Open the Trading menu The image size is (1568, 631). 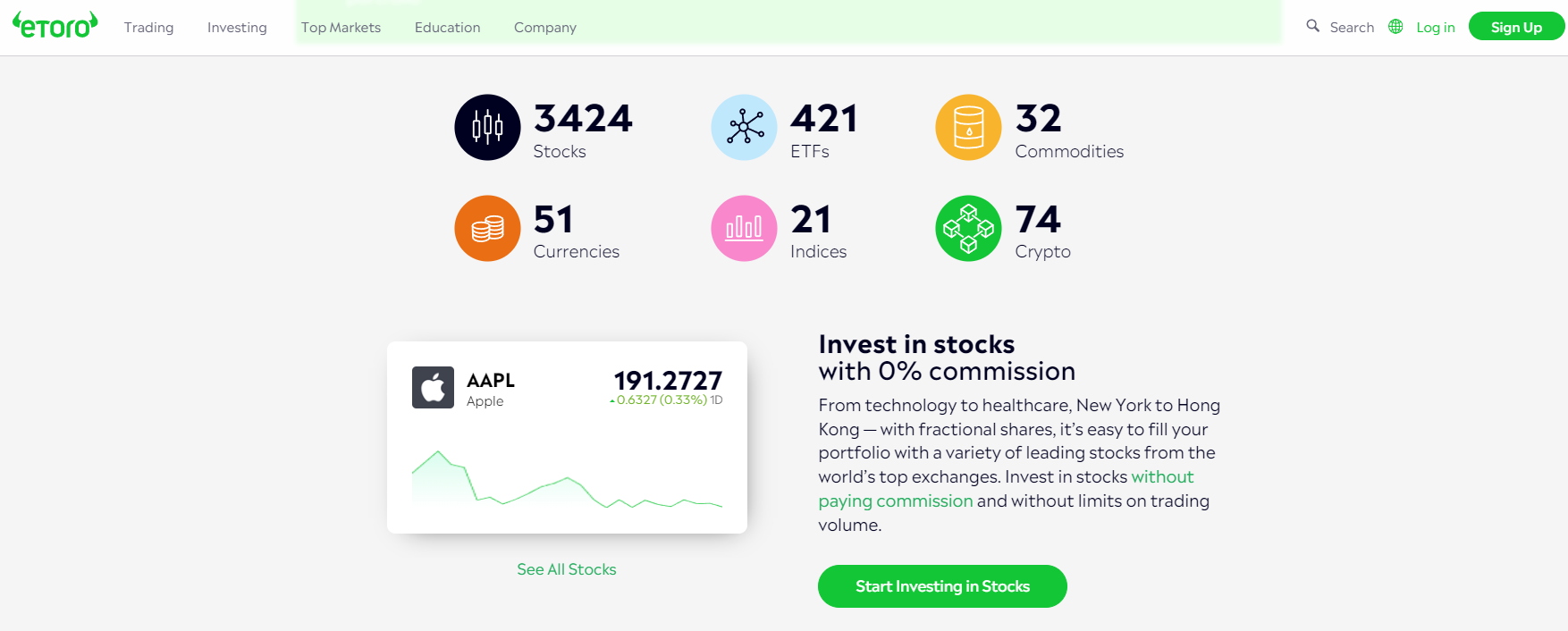148,28
